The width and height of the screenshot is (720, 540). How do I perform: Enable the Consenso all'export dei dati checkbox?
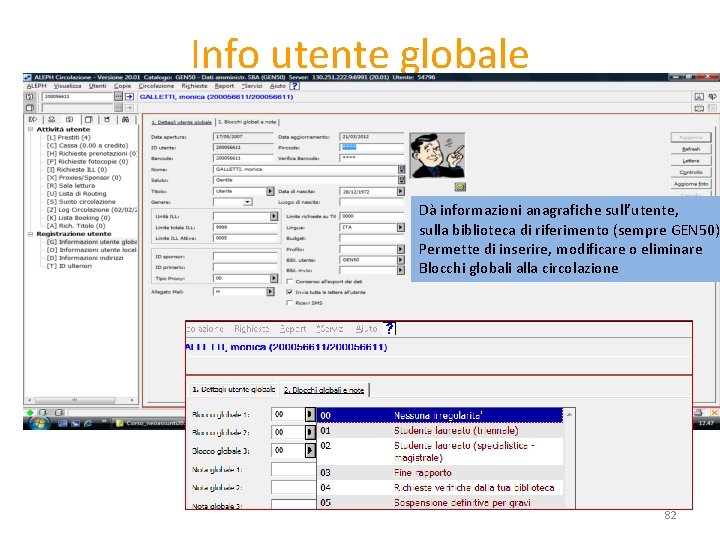click(290, 281)
